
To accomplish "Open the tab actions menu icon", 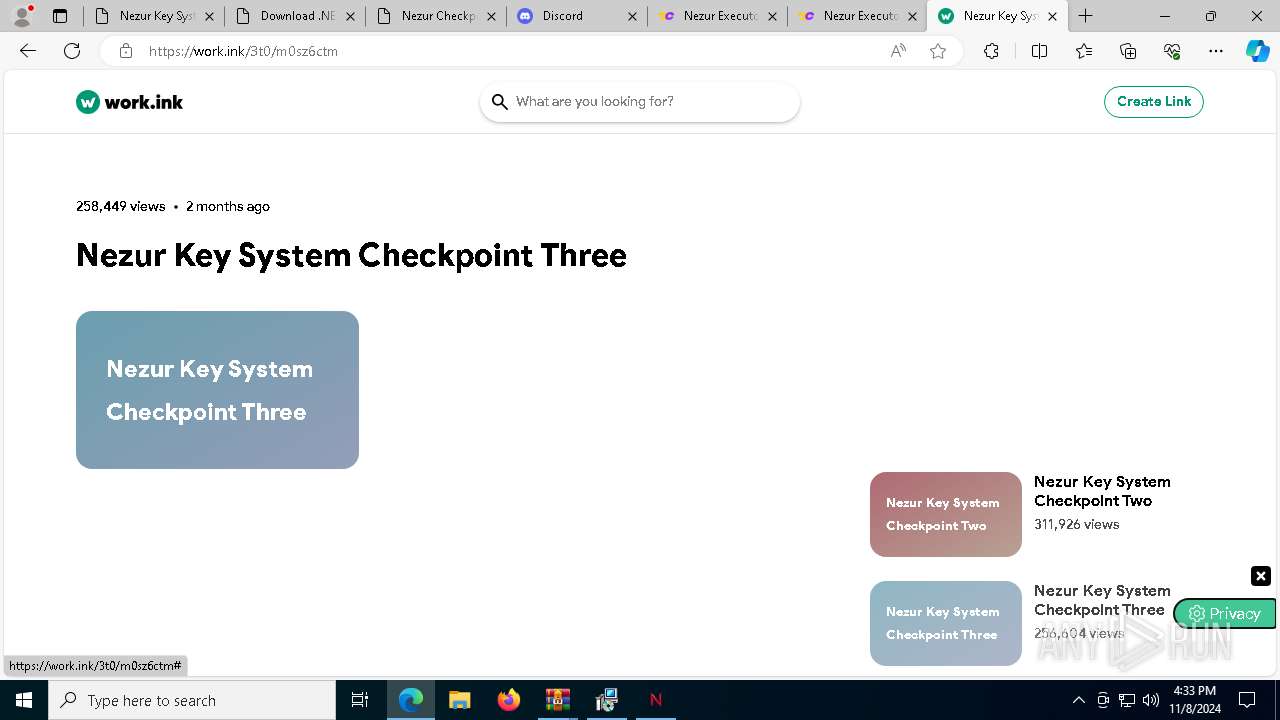I will pyautogui.click(x=60, y=16).
